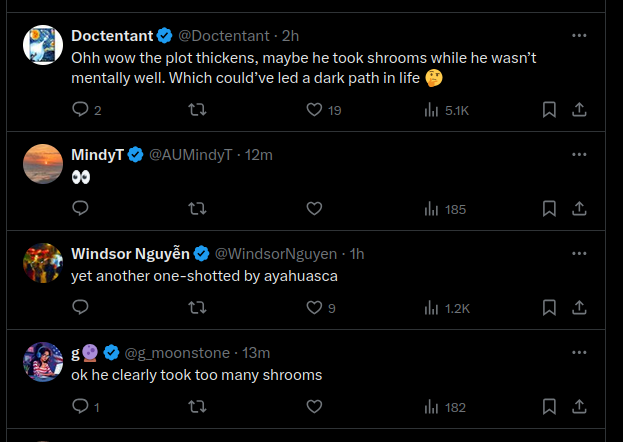Open @AUMindyT handle link
Viewport: 623px width, 442px height.
point(190,155)
